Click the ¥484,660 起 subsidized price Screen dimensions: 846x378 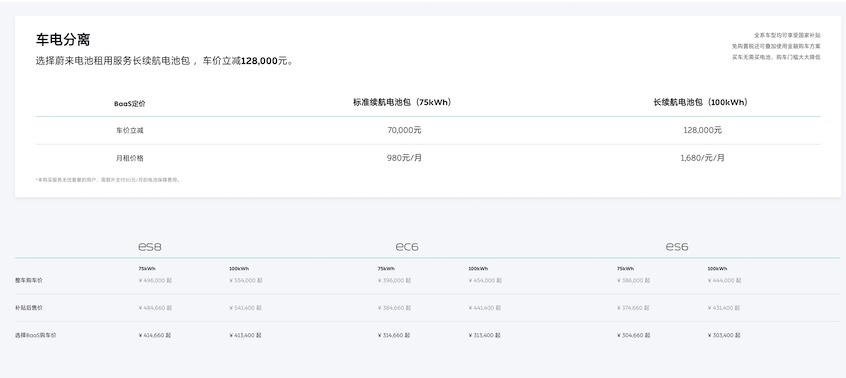pyautogui.click(x=155, y=308)
